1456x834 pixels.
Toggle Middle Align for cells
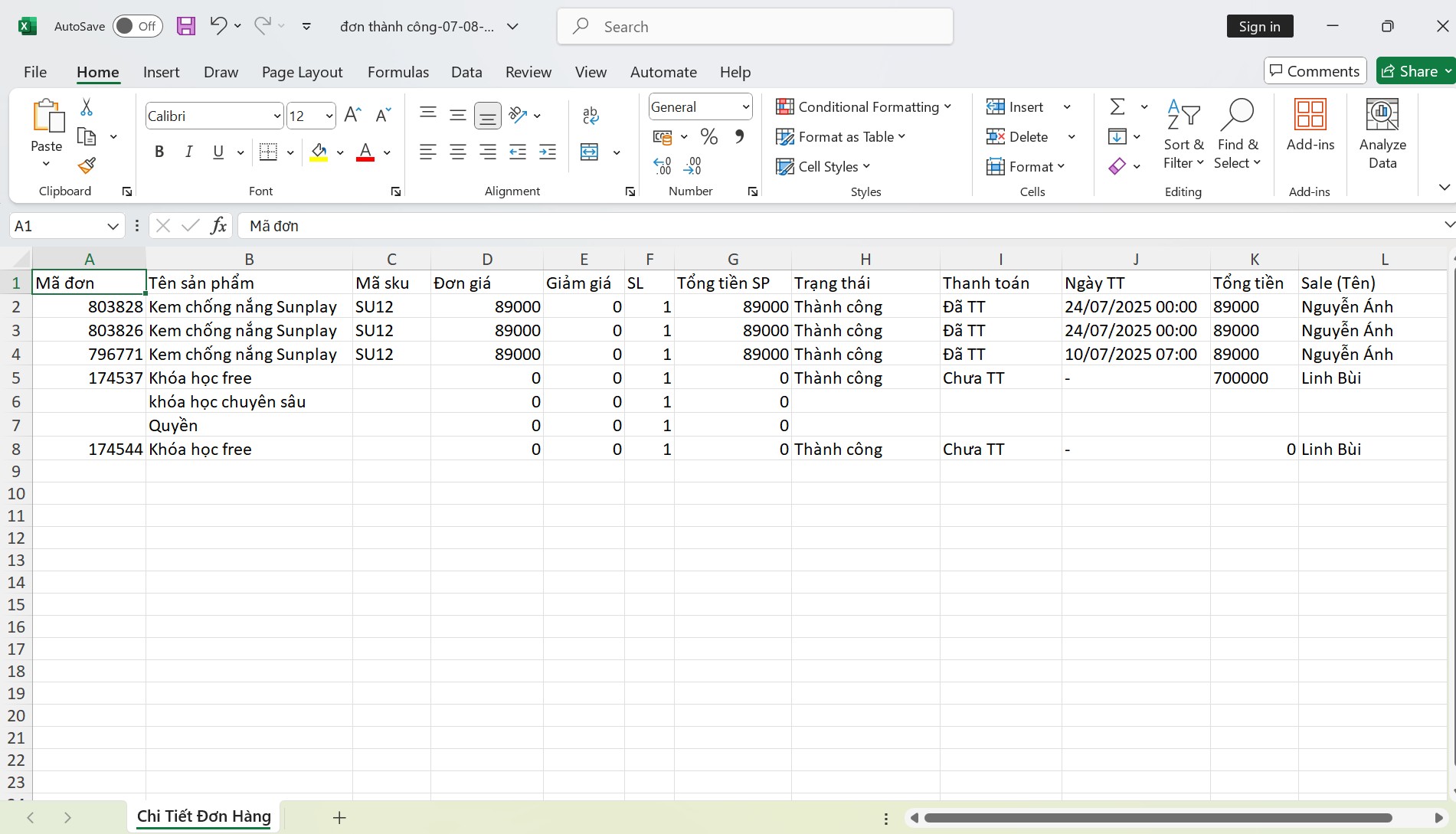coord(458,116)
